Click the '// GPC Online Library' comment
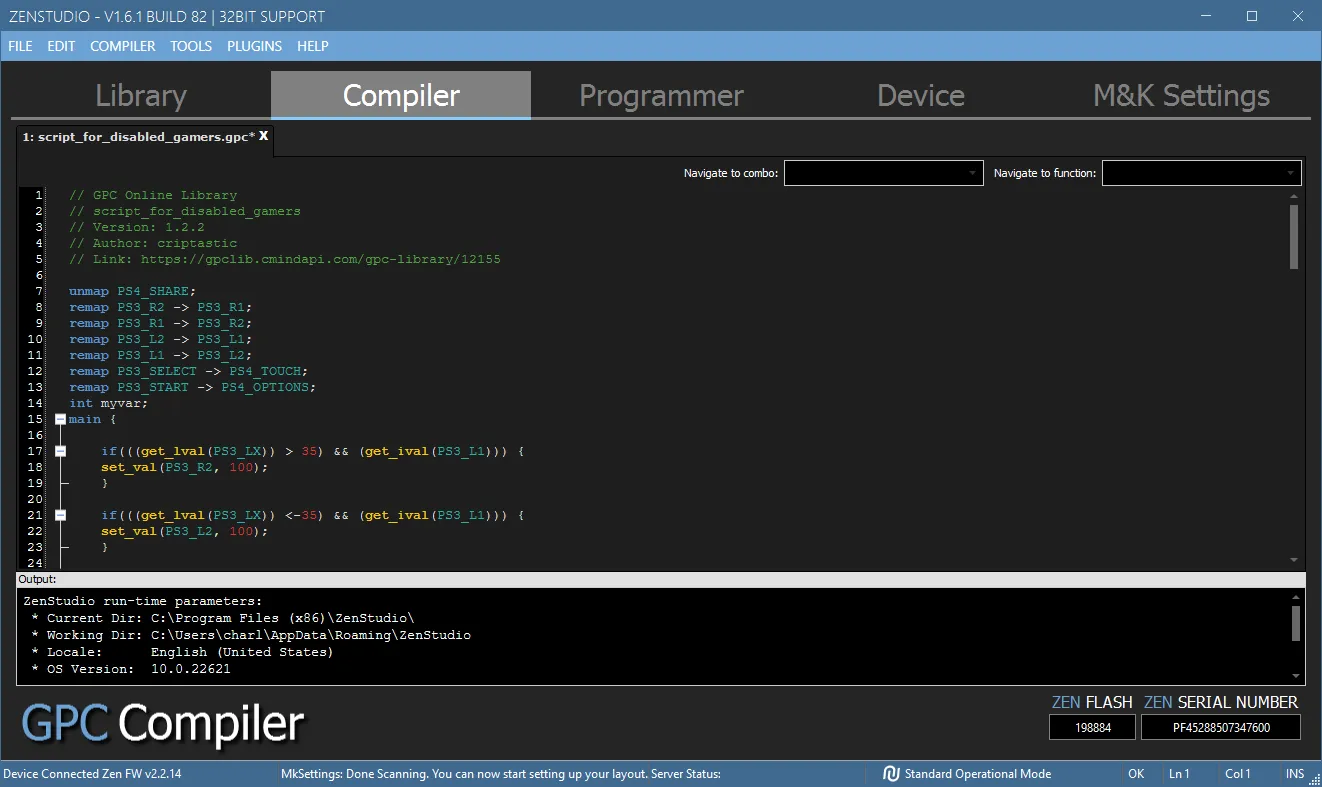 pyautogui.click(x=153, y=195)
